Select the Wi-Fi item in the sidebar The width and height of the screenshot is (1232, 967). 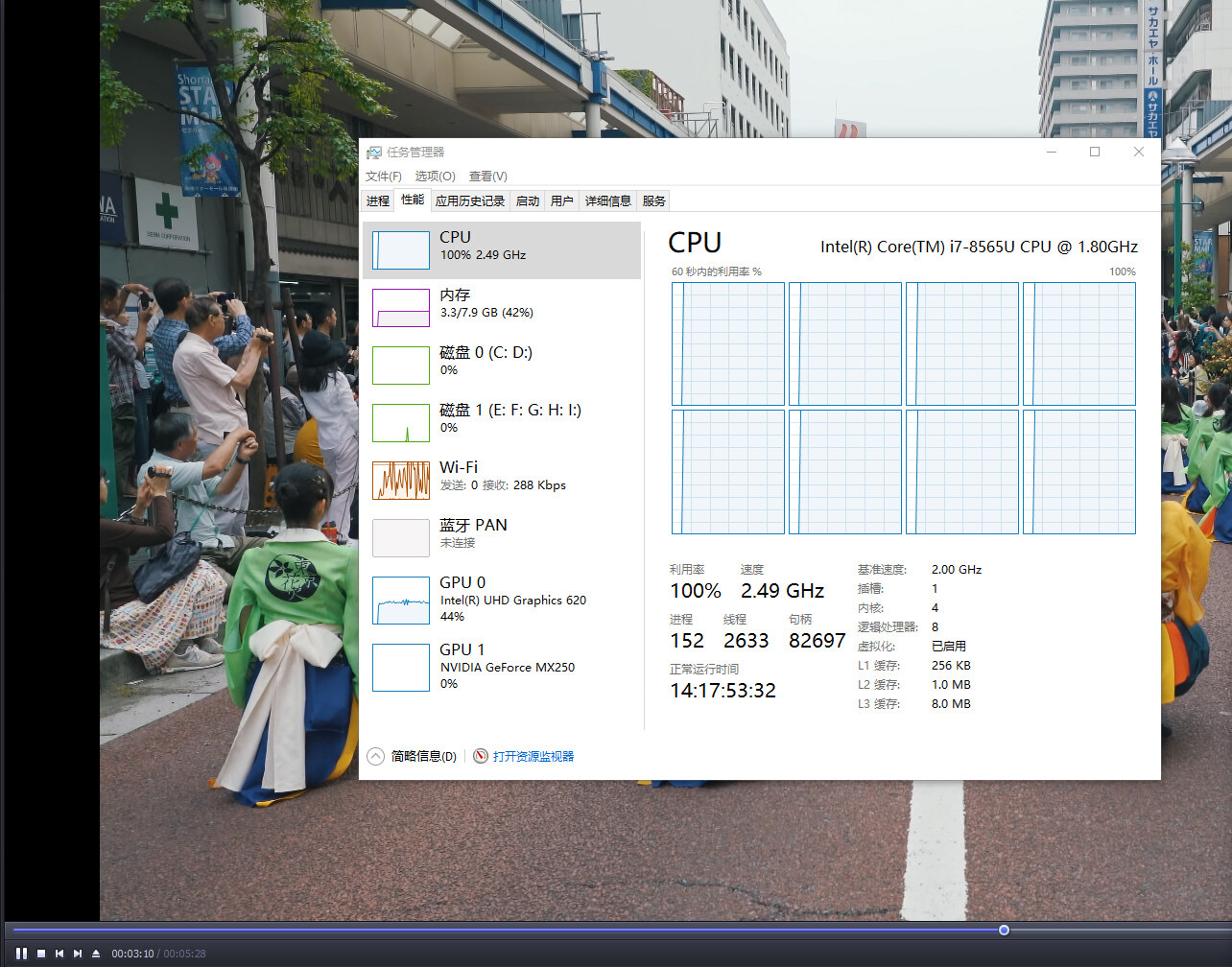502,481
